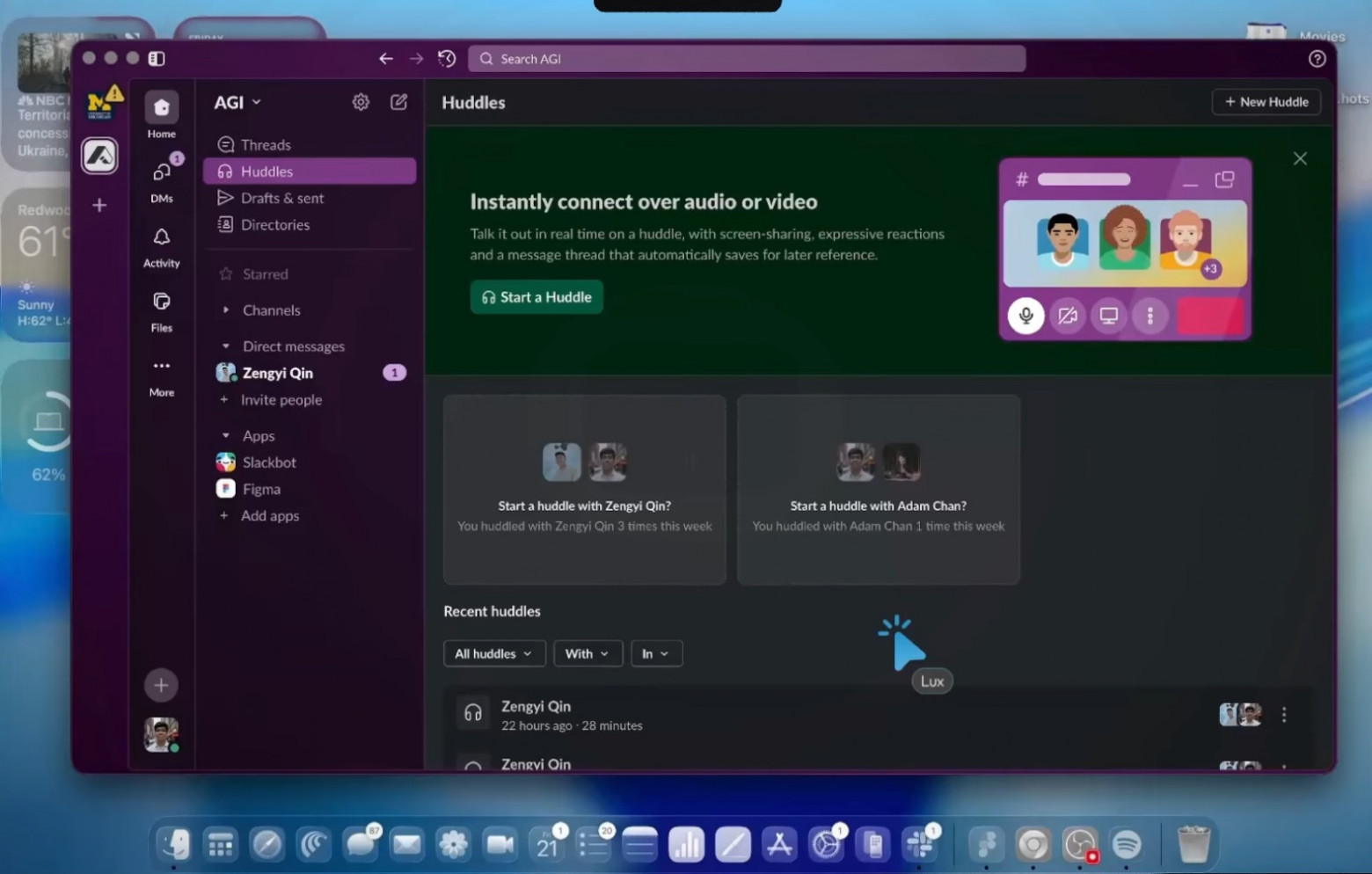
Task: Open the Activity bell icon
Action: point(161,237)
